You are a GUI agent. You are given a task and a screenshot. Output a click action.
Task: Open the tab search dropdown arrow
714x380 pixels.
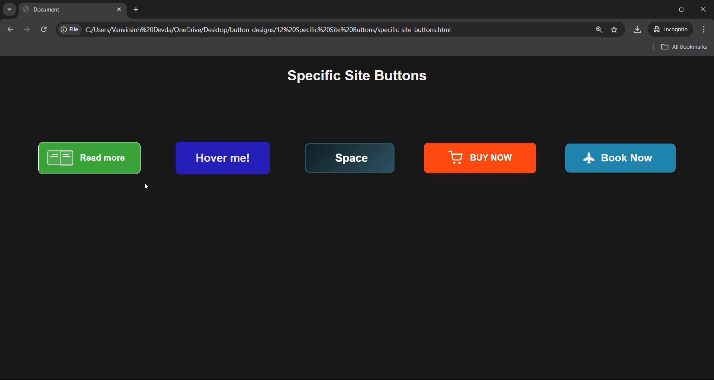point(9,9)
